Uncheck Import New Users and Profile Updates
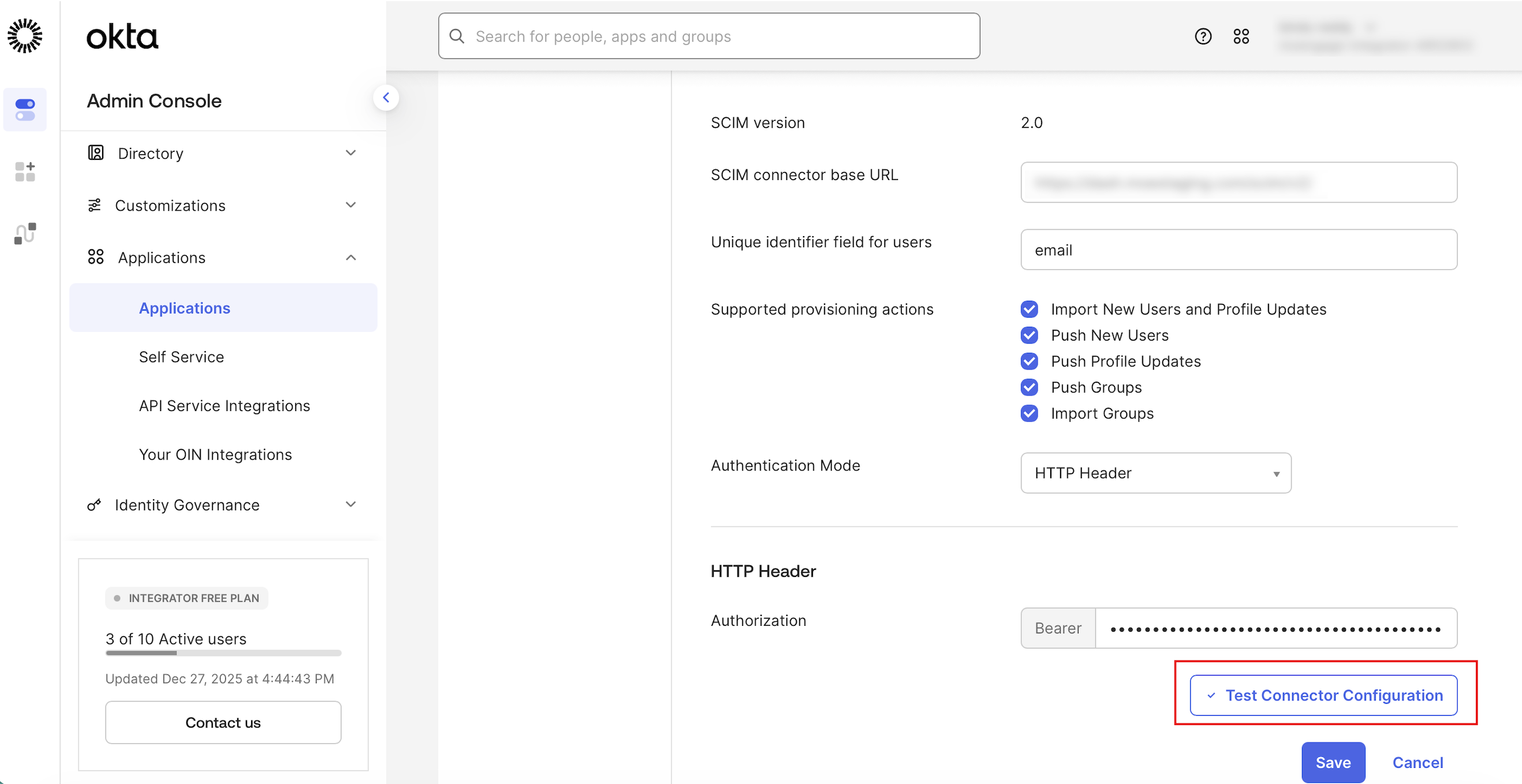This screenshot has width=1522, height=784. click(1029, 309)
